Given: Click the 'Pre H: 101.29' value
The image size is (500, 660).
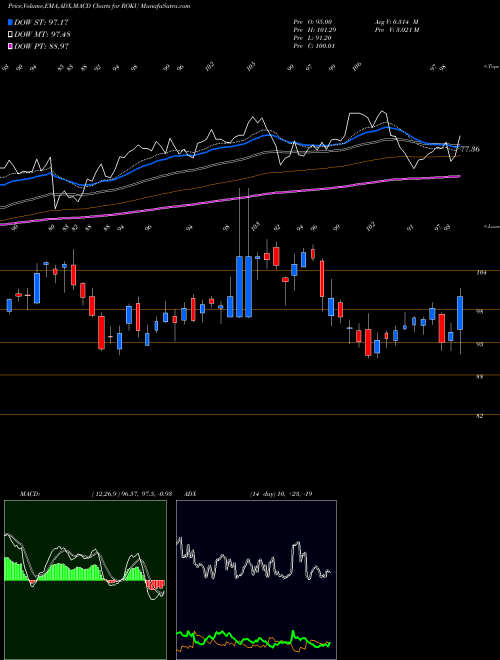Looking at the screenshot, I should tap(315, 30).
